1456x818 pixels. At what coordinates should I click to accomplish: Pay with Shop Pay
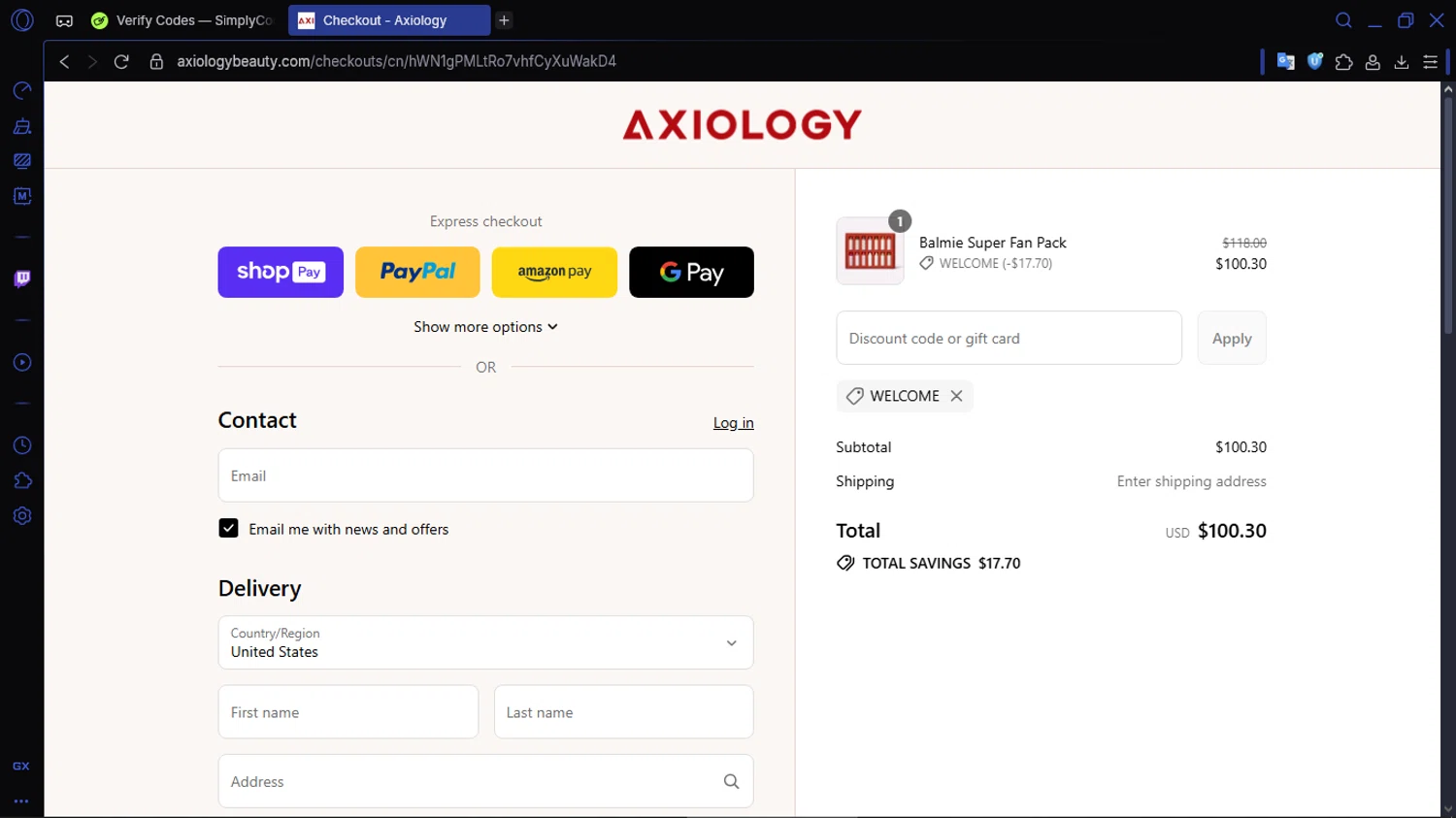click(281, 272)
